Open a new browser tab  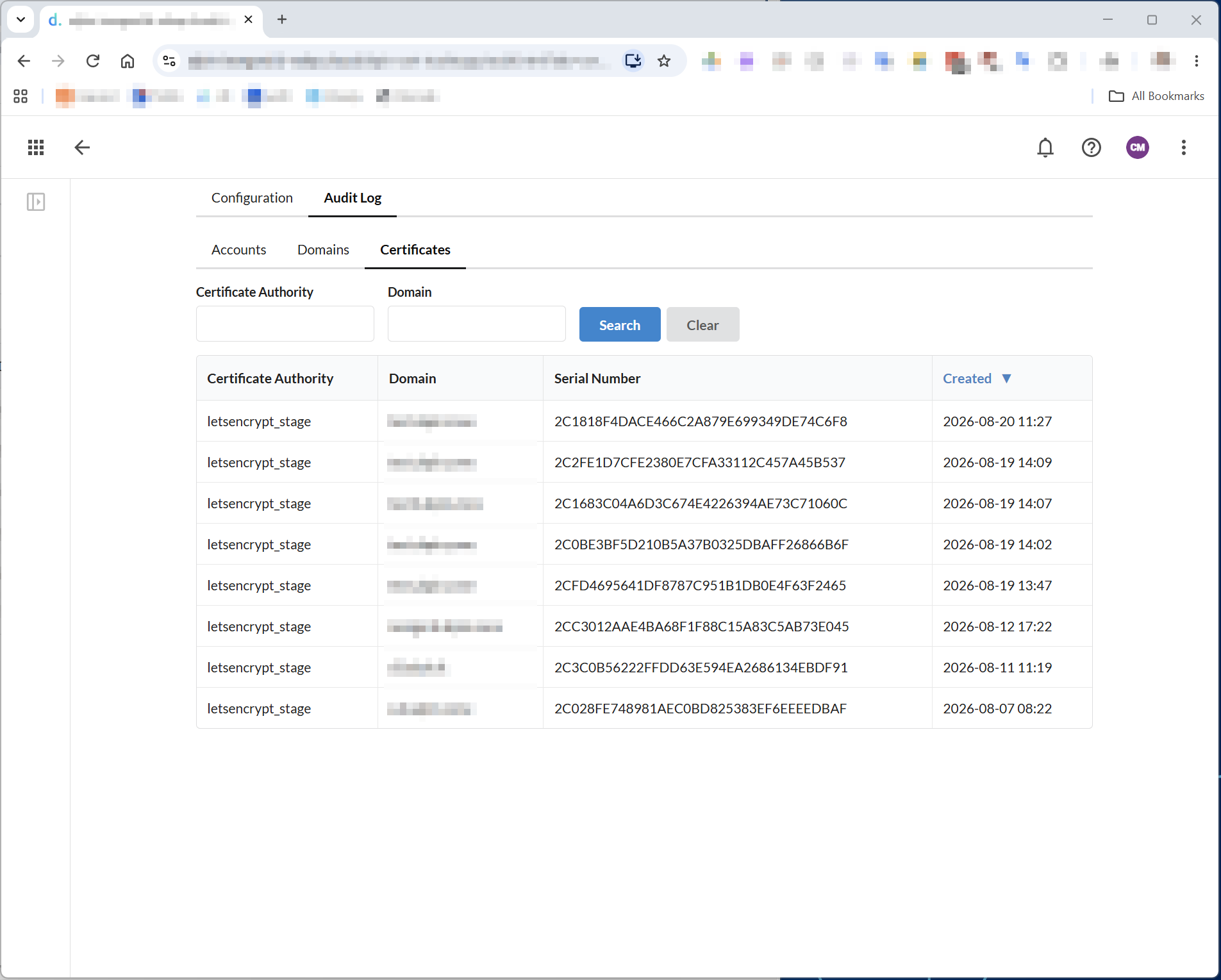coord(282,20)
